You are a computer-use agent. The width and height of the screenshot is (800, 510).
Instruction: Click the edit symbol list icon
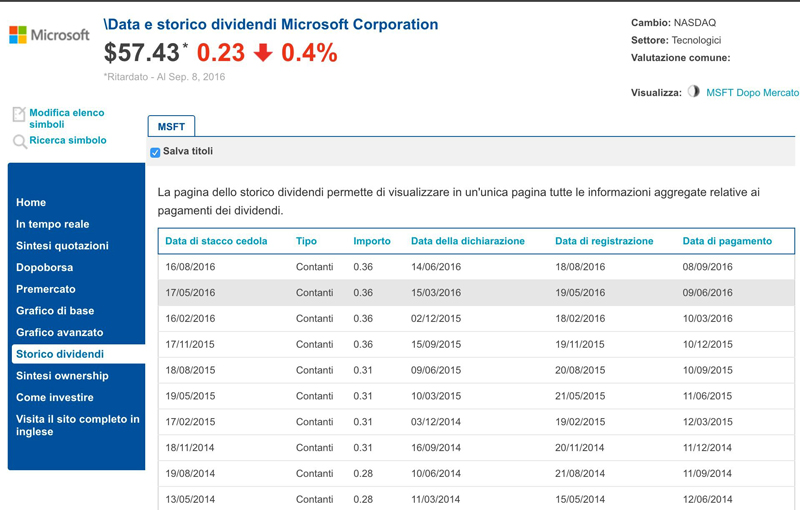(19, 114)
